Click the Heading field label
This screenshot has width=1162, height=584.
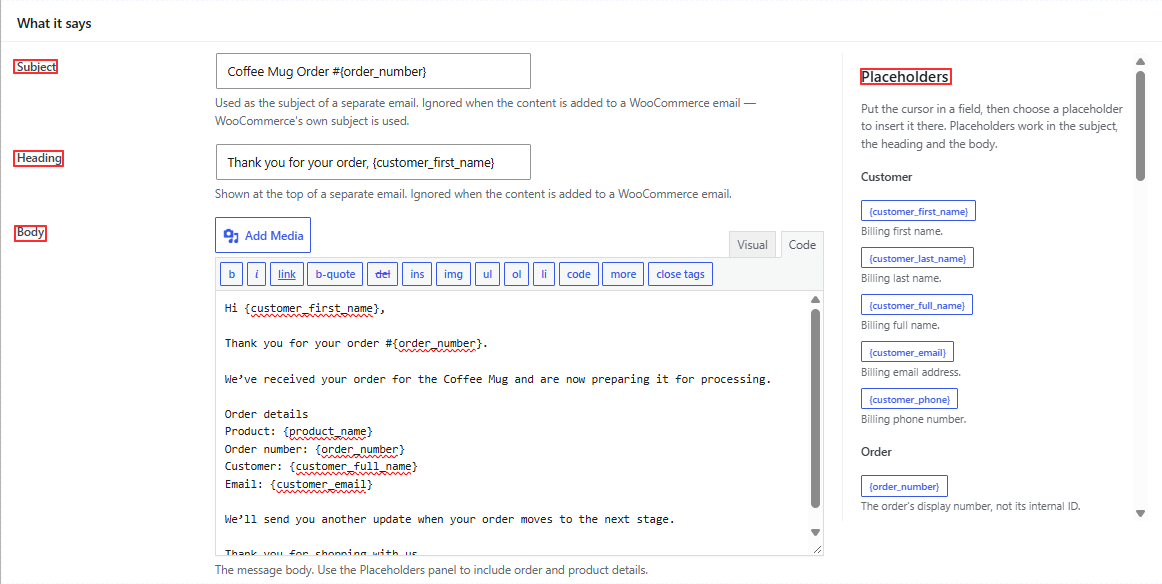point(39,158)
